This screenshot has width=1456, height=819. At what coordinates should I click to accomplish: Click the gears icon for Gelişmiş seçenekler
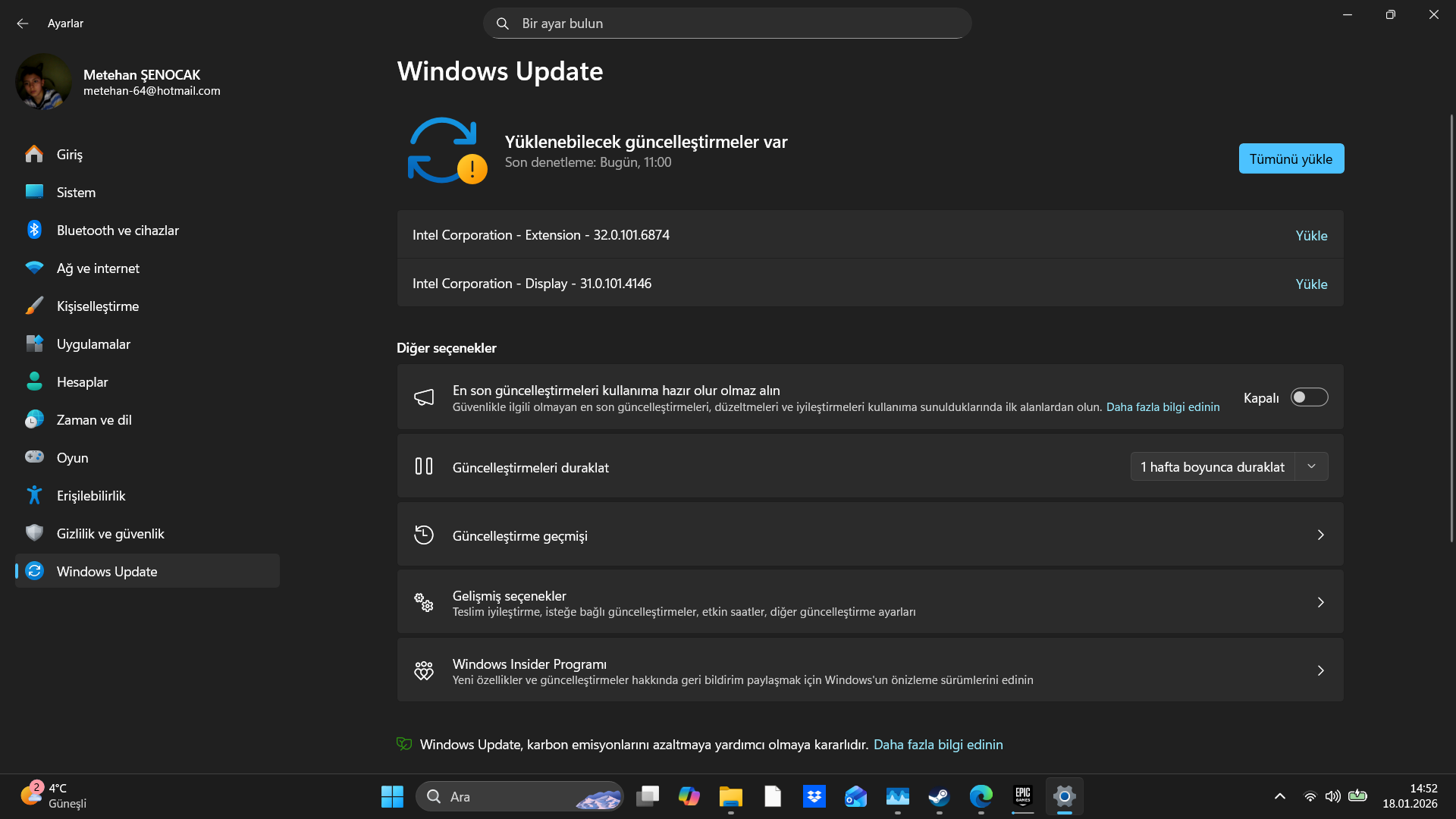[x=424, y=603]
